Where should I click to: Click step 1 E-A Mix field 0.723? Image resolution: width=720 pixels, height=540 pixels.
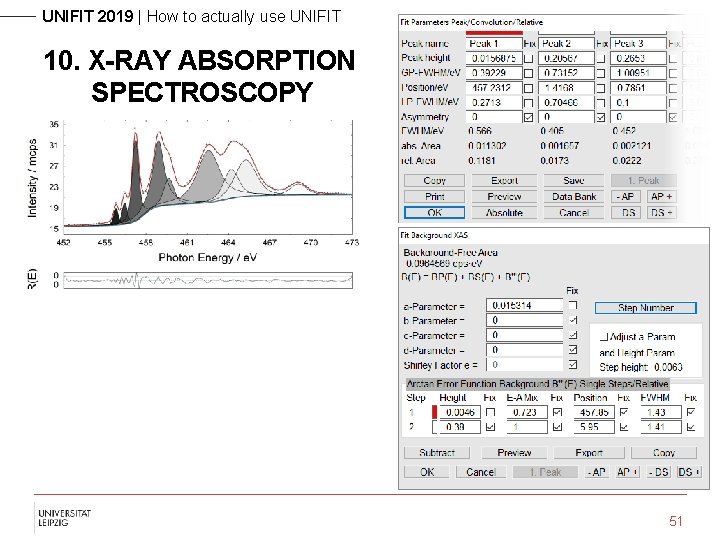pos(527,412)
